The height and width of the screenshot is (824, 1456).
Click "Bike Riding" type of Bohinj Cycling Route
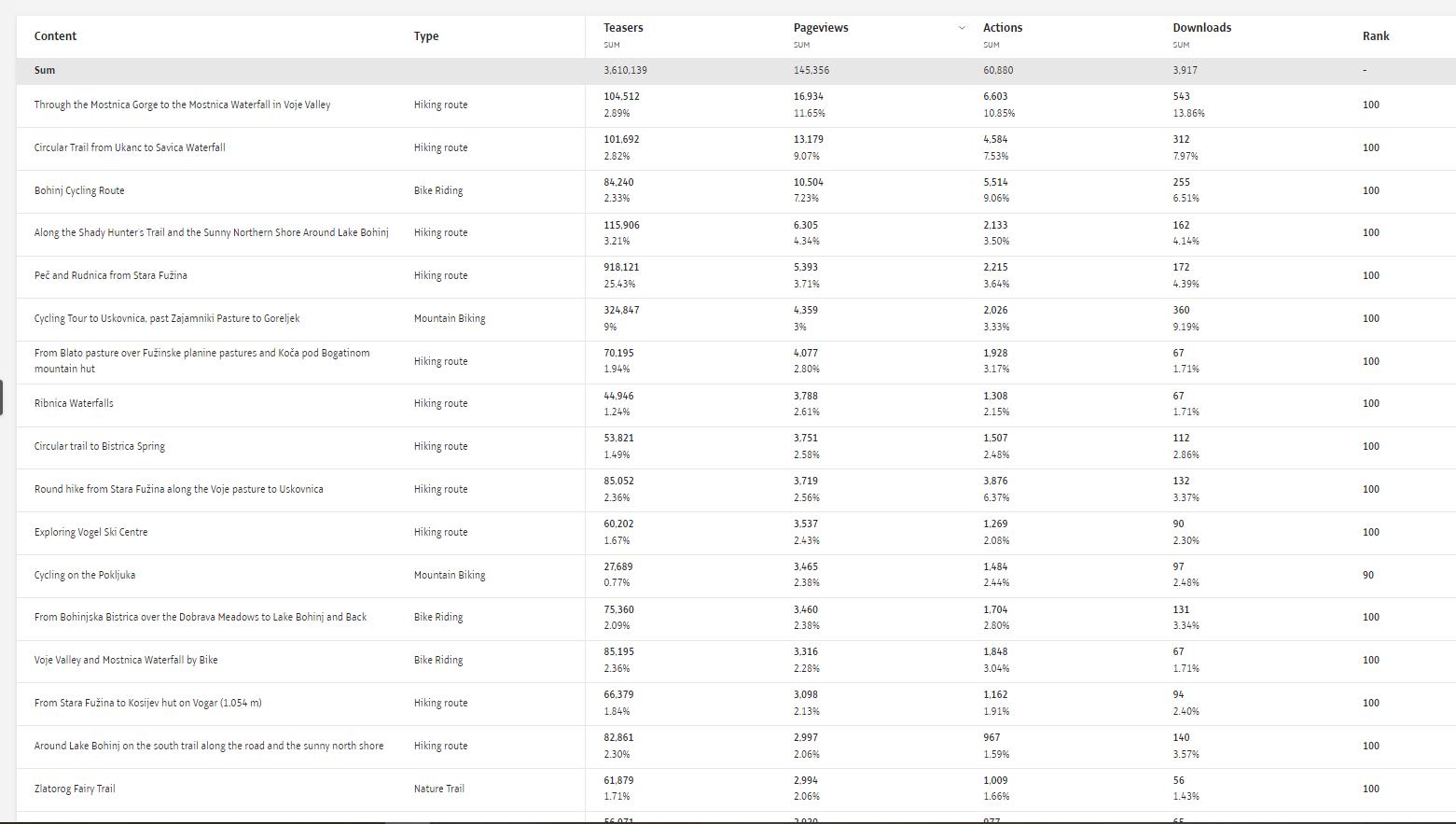438,190
